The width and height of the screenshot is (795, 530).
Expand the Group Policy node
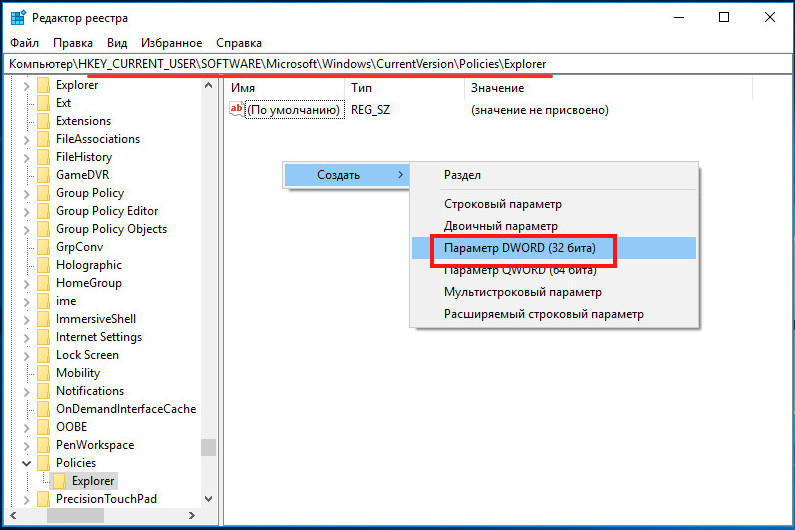[x=26, y=194]
